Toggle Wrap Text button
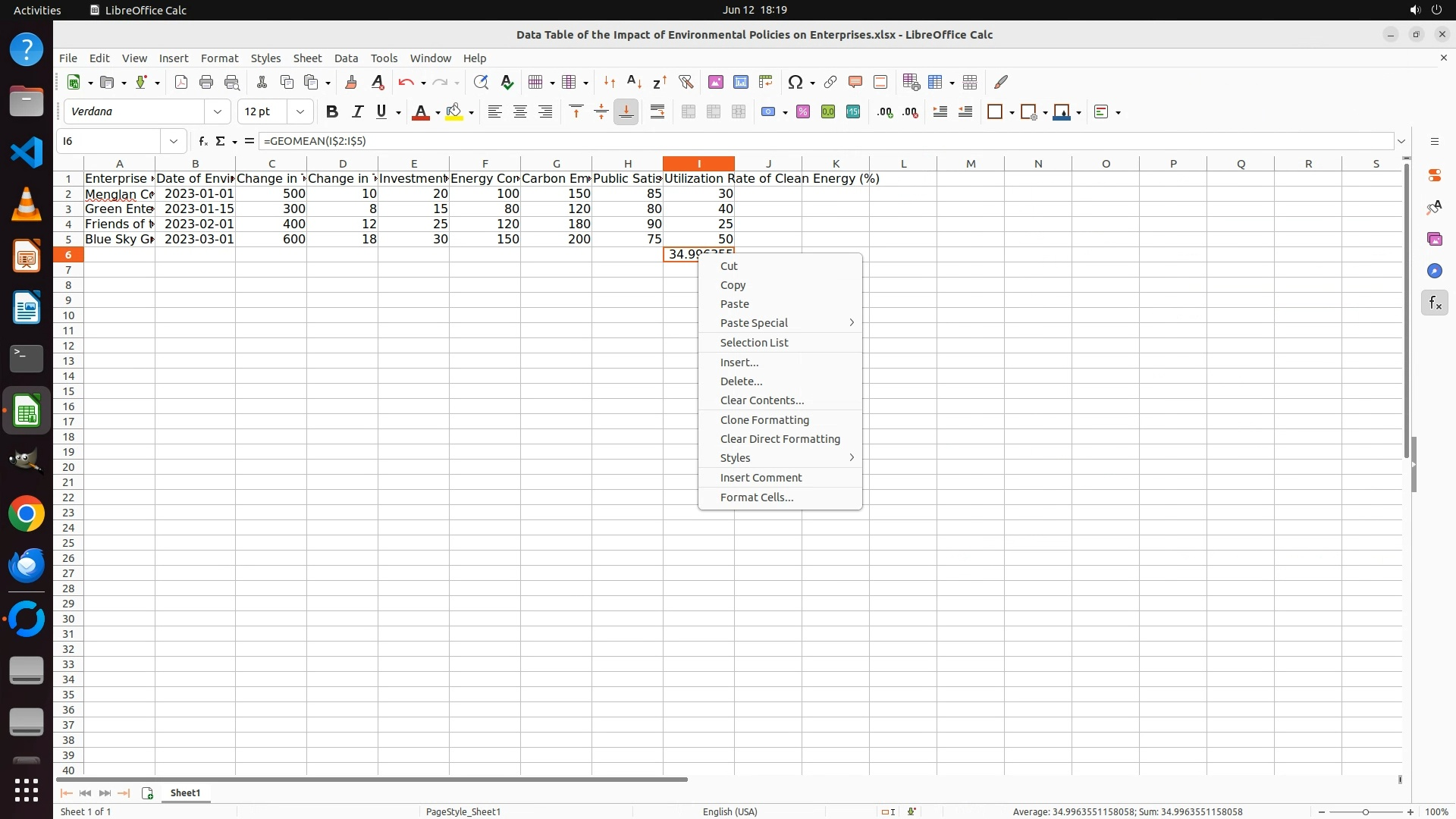The width and height of the screenshot is (1456, 819). point(657,112)
